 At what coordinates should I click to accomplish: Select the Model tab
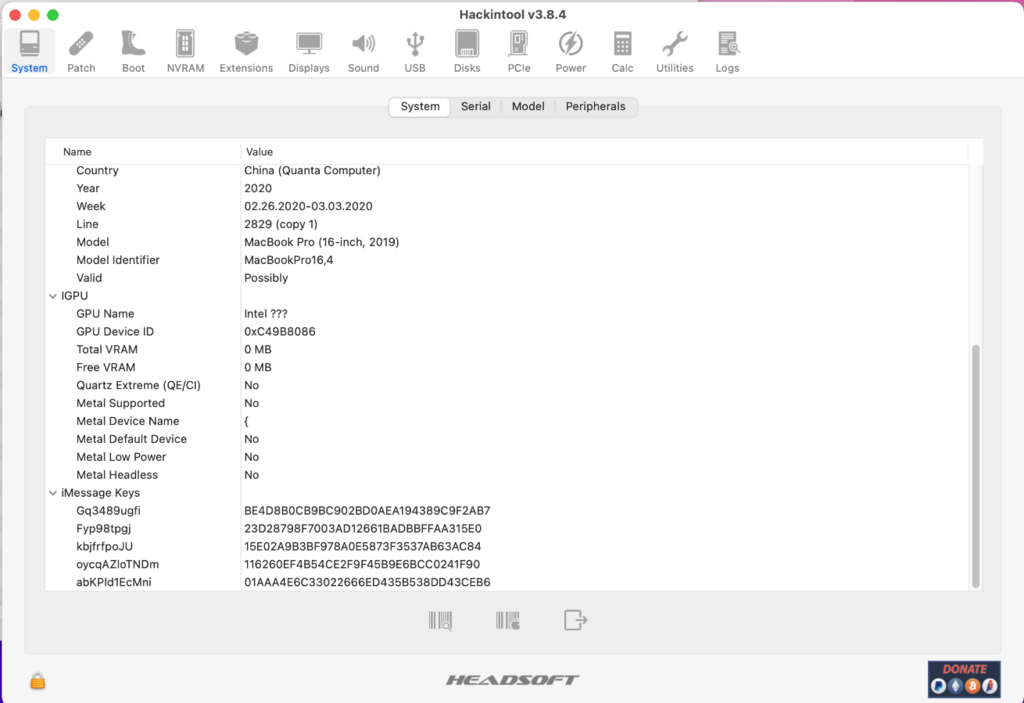pyautogui.click(x=528, y=106)
